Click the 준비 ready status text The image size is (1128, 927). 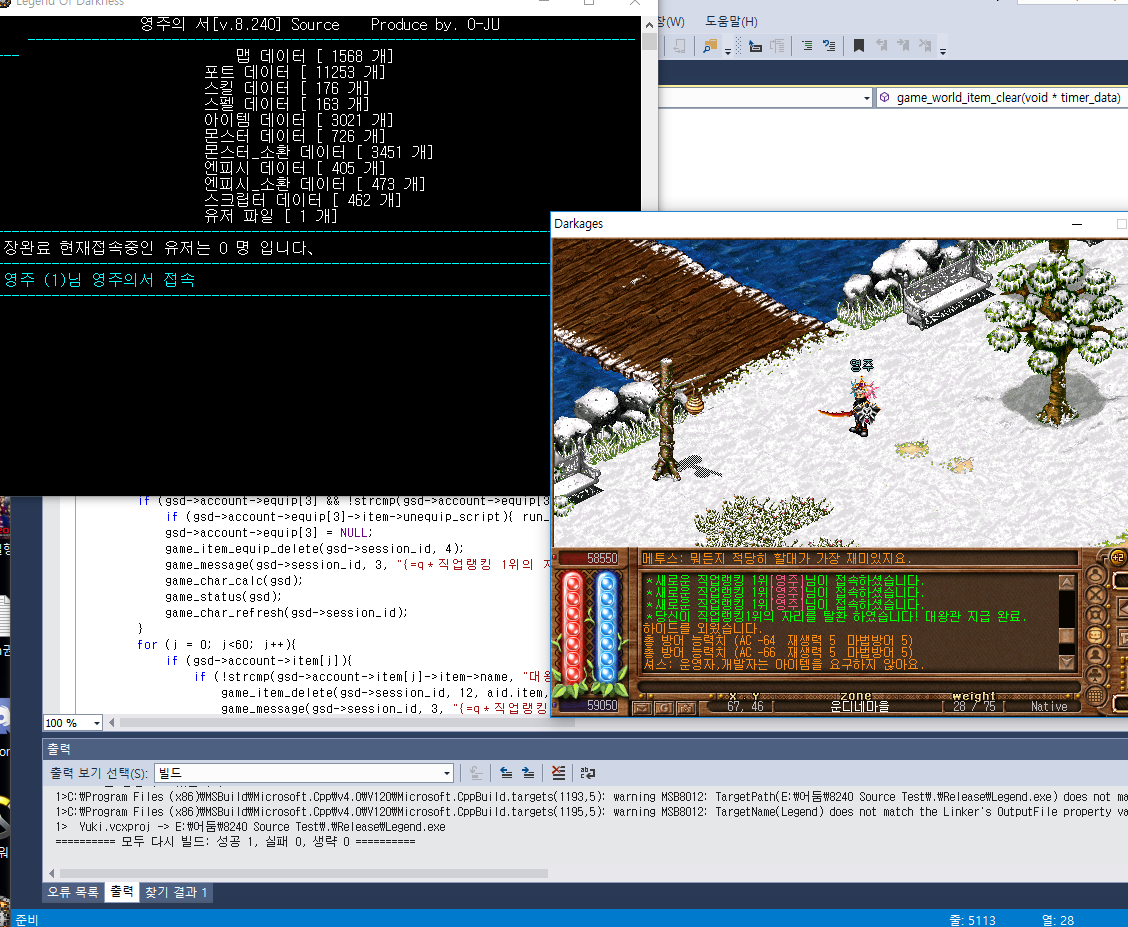point(27,920)
